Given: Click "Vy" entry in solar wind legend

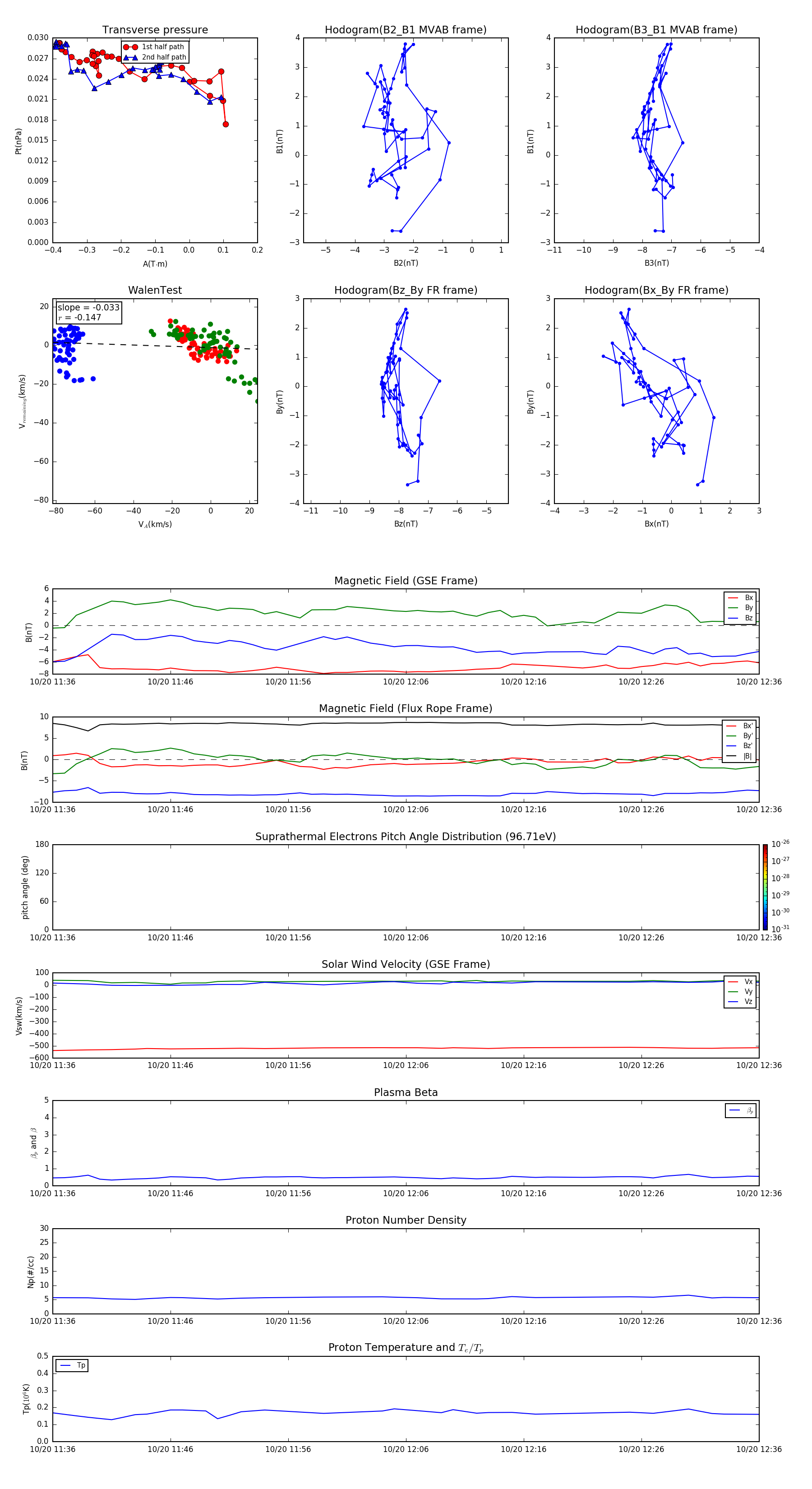Looking at the screenshot, I should tap(740, 992).
